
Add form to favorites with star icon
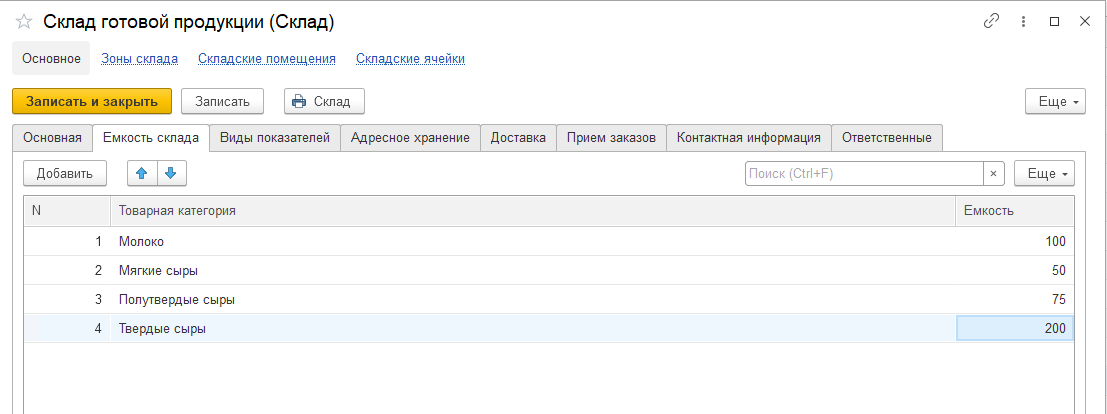pyautogui.click(x=24, y=21)
